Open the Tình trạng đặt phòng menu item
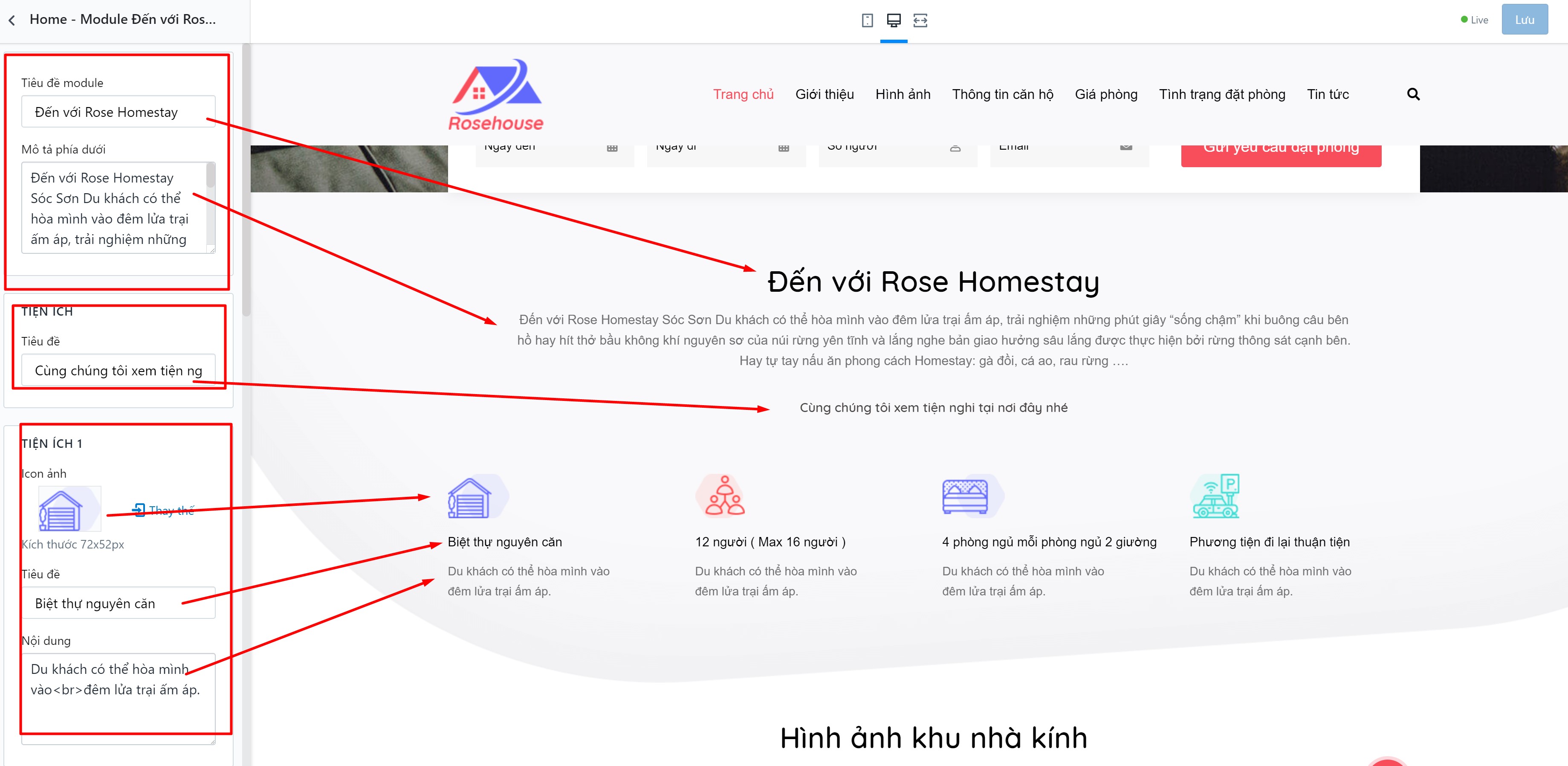 point(1222,94)
